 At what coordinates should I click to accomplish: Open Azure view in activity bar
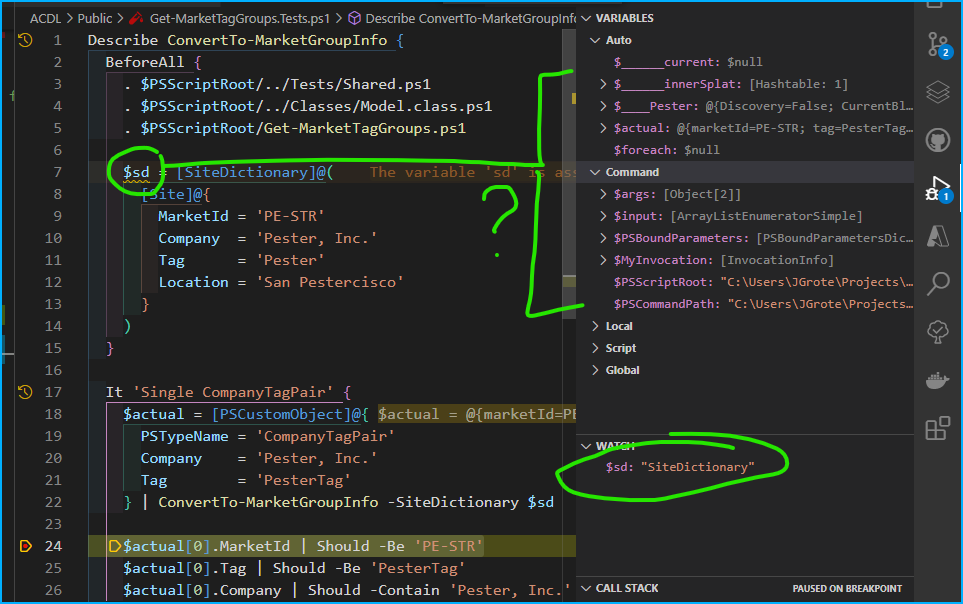[938, 236]
